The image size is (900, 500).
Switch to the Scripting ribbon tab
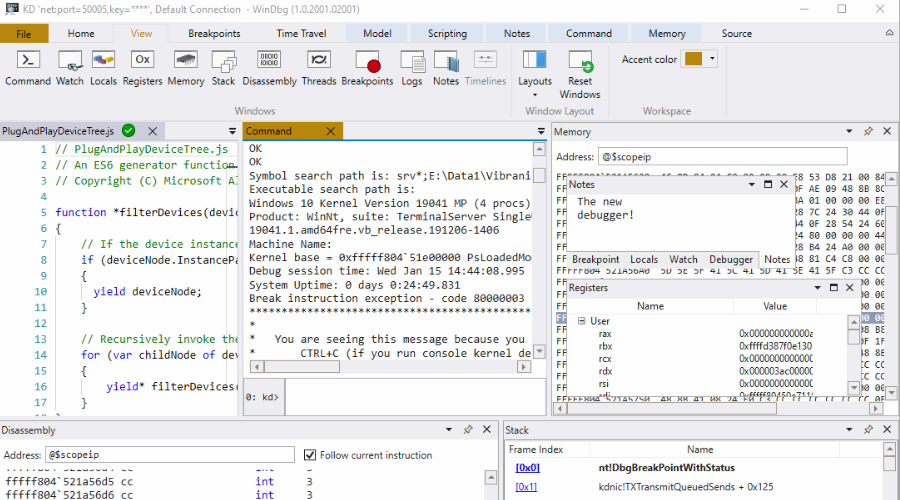point(447,33)
